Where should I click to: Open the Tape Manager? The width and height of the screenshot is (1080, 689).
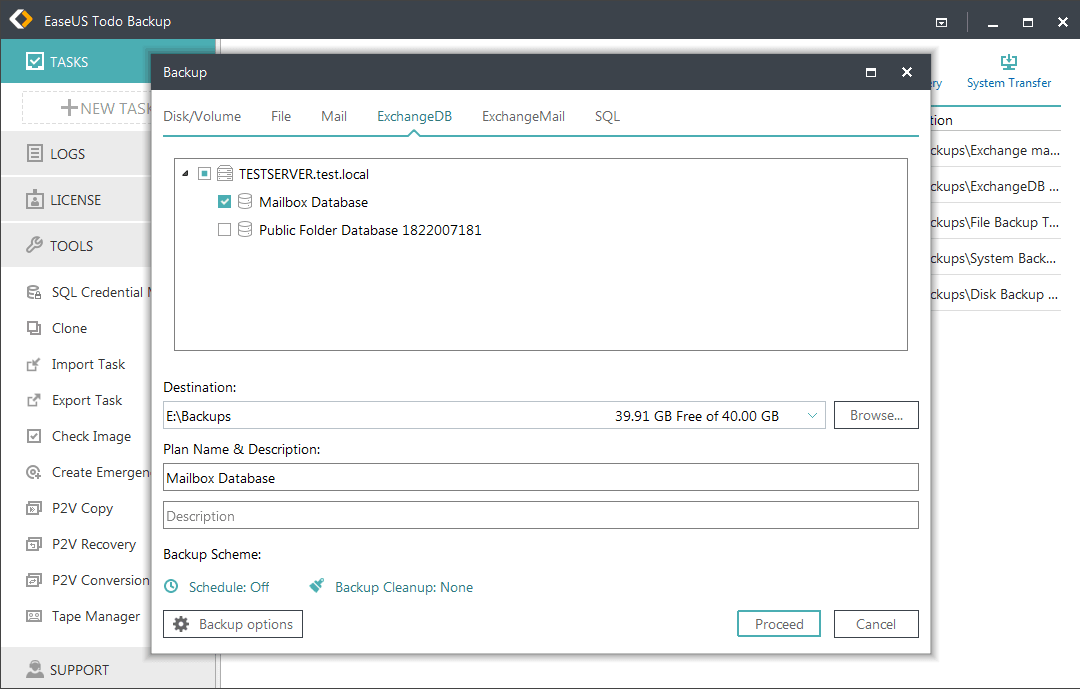click(95, 616)
